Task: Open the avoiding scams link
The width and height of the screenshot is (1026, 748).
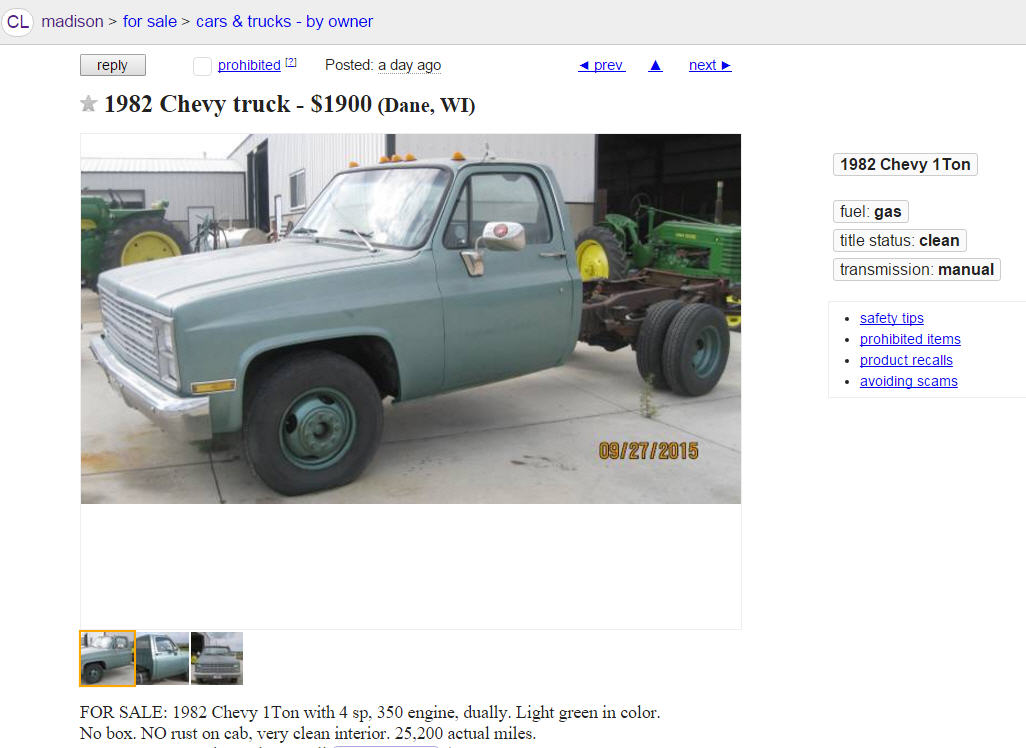Action: point(908,381)
